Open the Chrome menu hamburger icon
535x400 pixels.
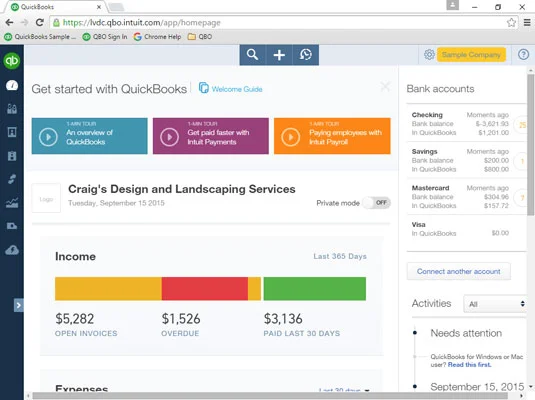[x=527, y=23]
